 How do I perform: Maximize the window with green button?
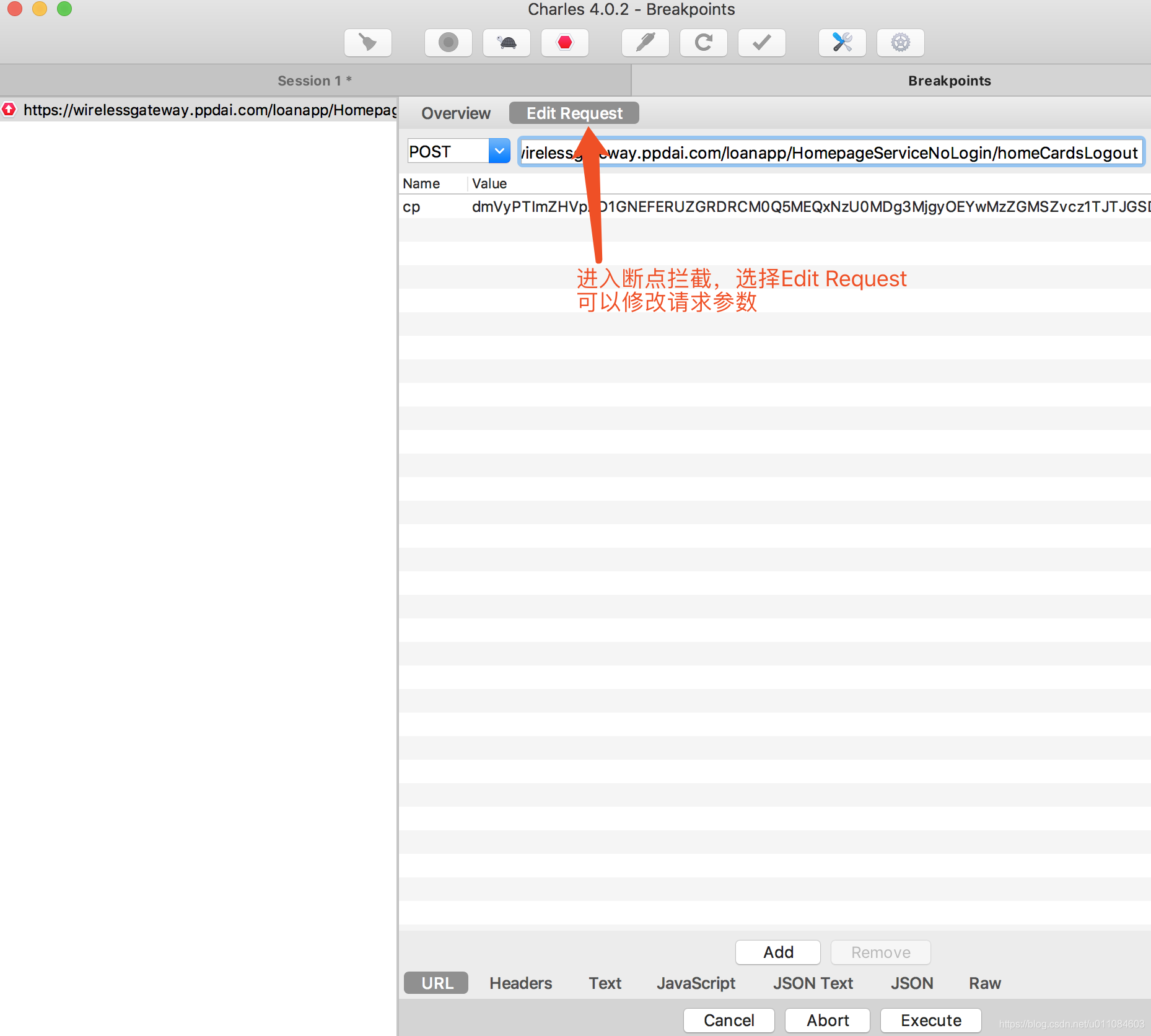64,9
